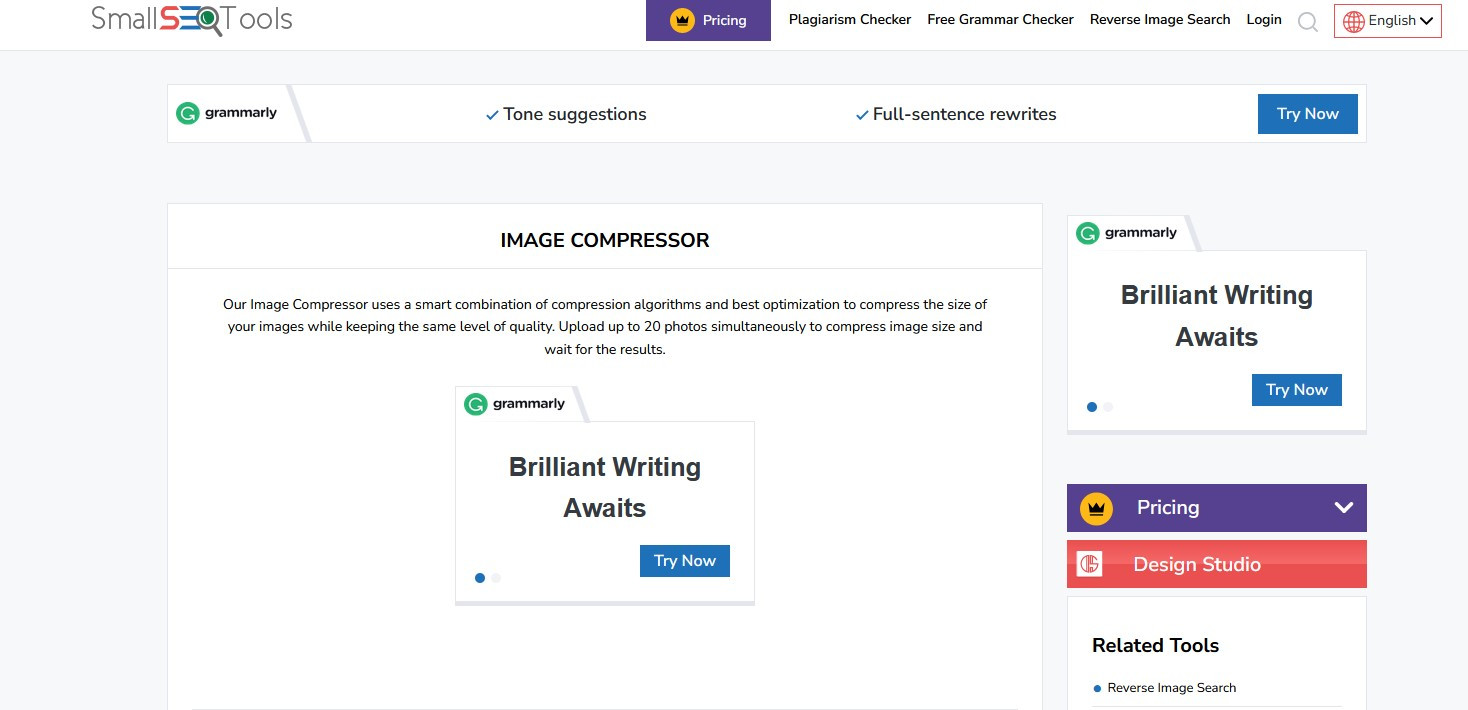Click the Related Tools heading
The height and width of the screenshot is (710, 1468).
point(1155,645)
